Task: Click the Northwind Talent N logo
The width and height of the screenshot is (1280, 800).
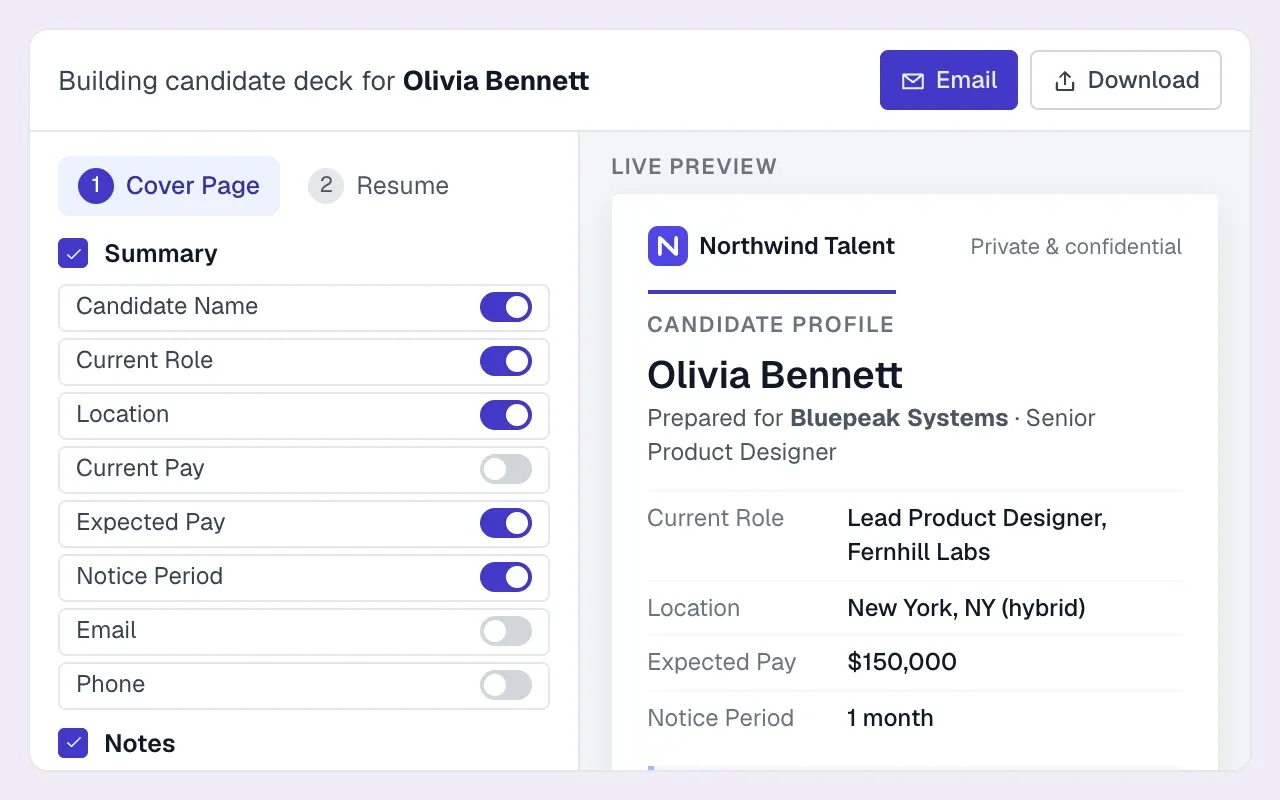Action: pos(667,246)
